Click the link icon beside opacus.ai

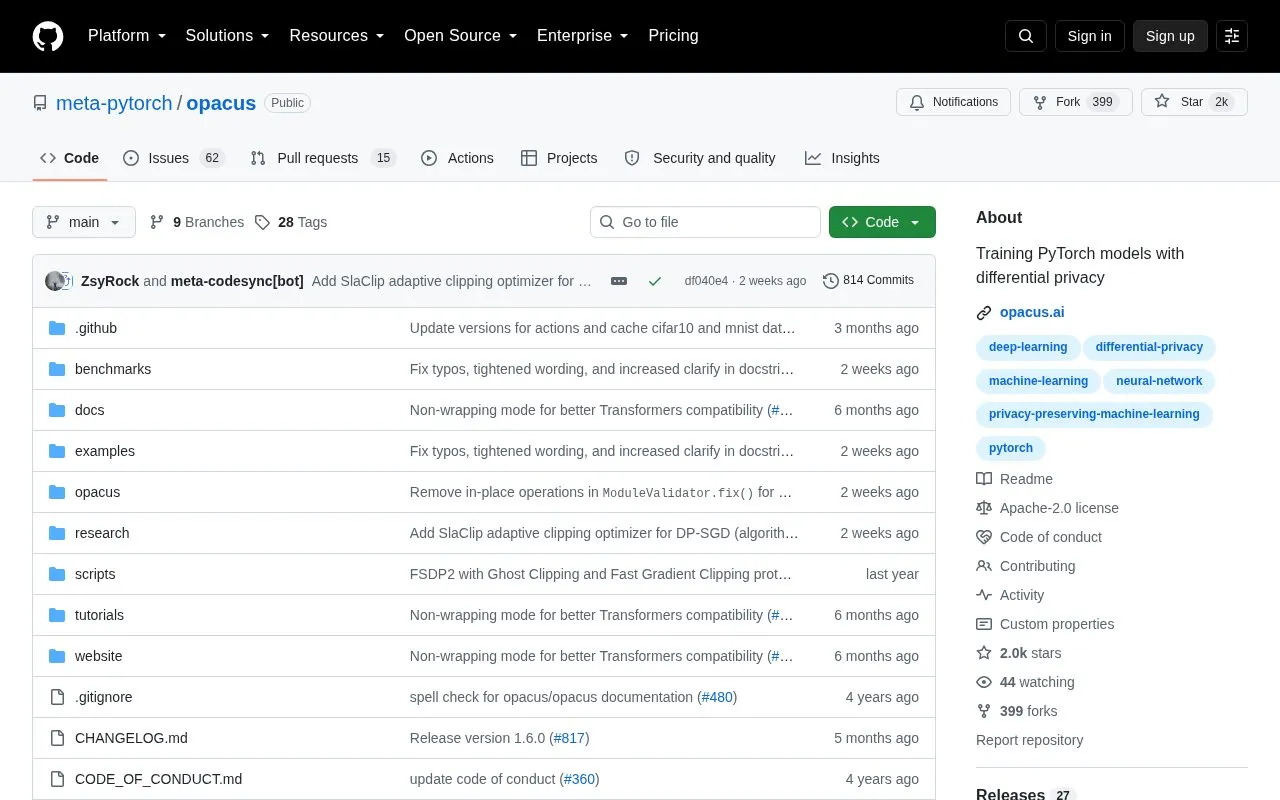(984, 313)
